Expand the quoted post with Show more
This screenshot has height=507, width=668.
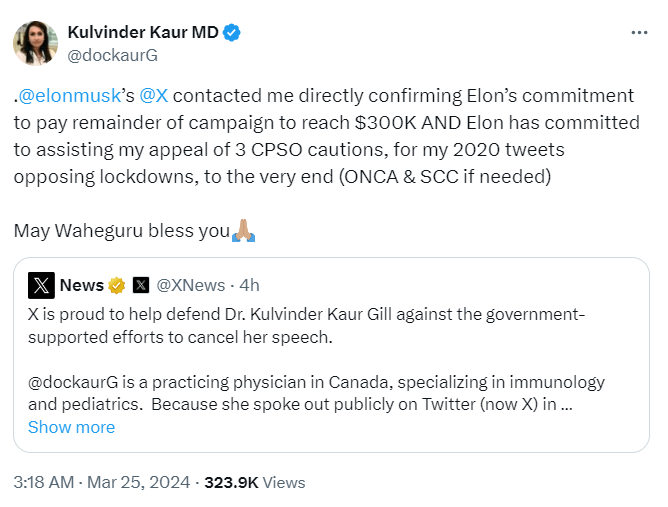point(71,427)
